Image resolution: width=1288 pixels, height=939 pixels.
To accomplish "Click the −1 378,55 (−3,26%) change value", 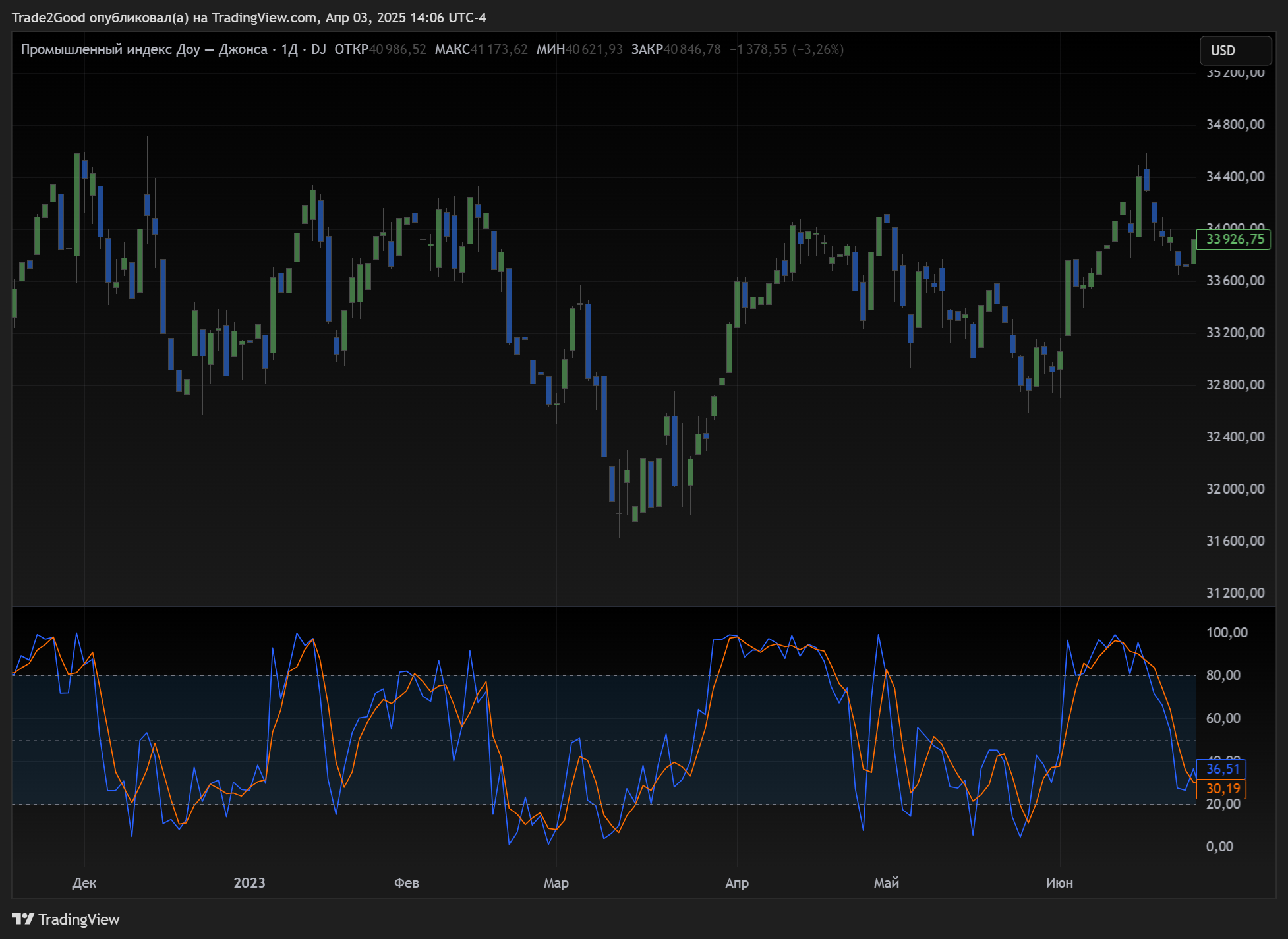I will pyautogui.click(x=786, y=49).
